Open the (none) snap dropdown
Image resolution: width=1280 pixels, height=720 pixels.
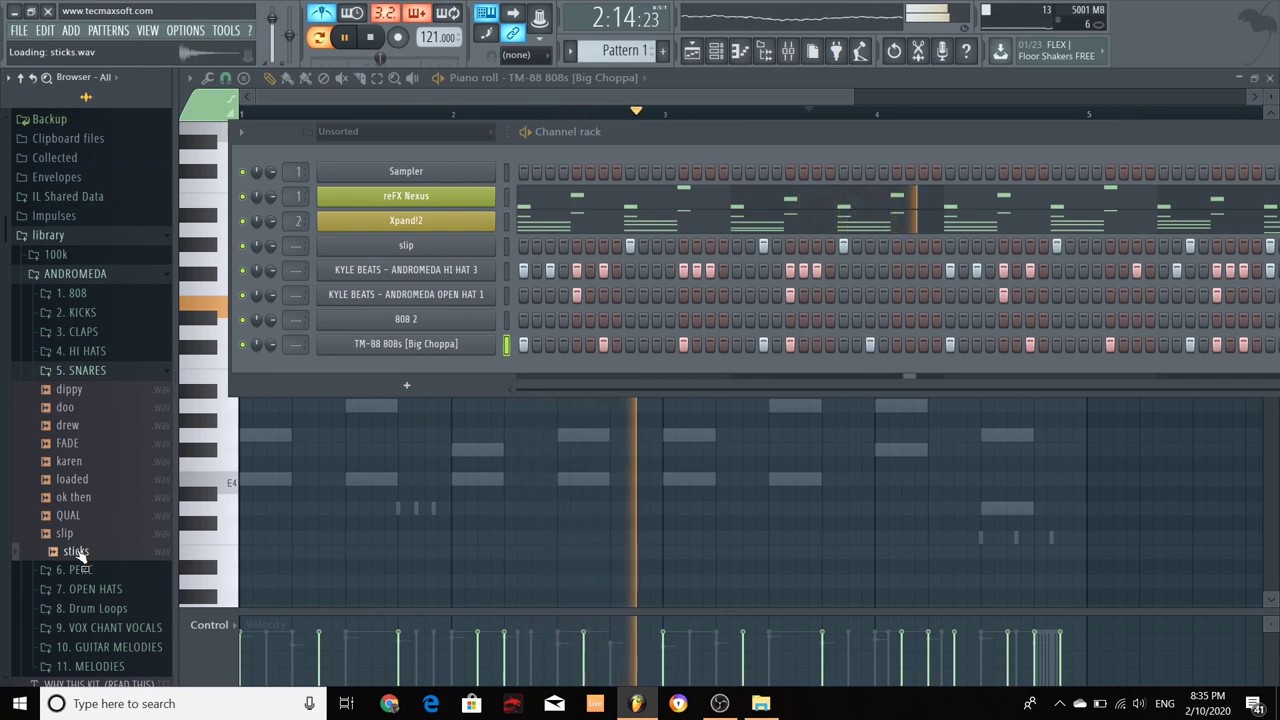pyautogui.click(x=516, y=56)
